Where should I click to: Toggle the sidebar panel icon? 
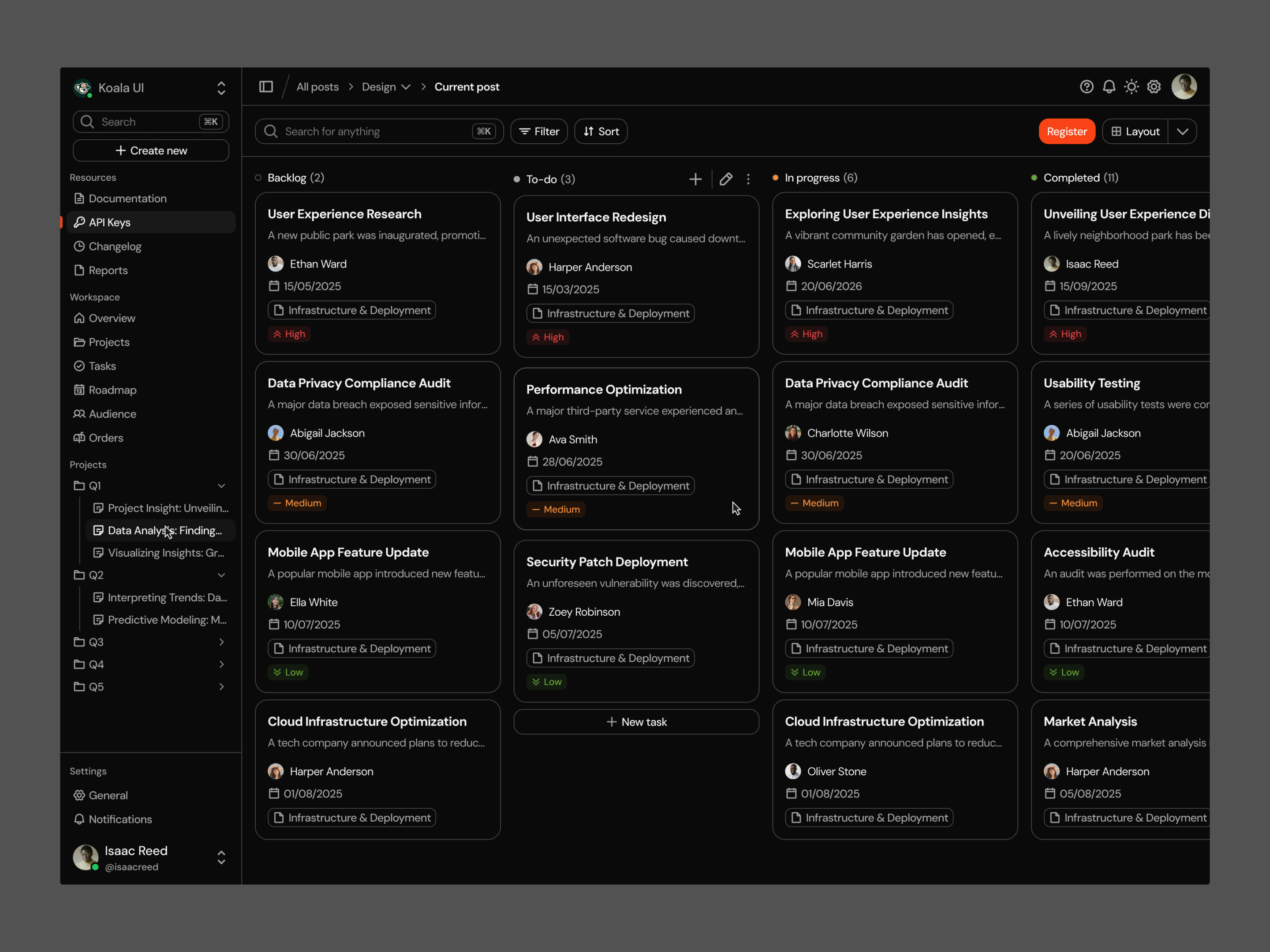click(x=266, y=87)
